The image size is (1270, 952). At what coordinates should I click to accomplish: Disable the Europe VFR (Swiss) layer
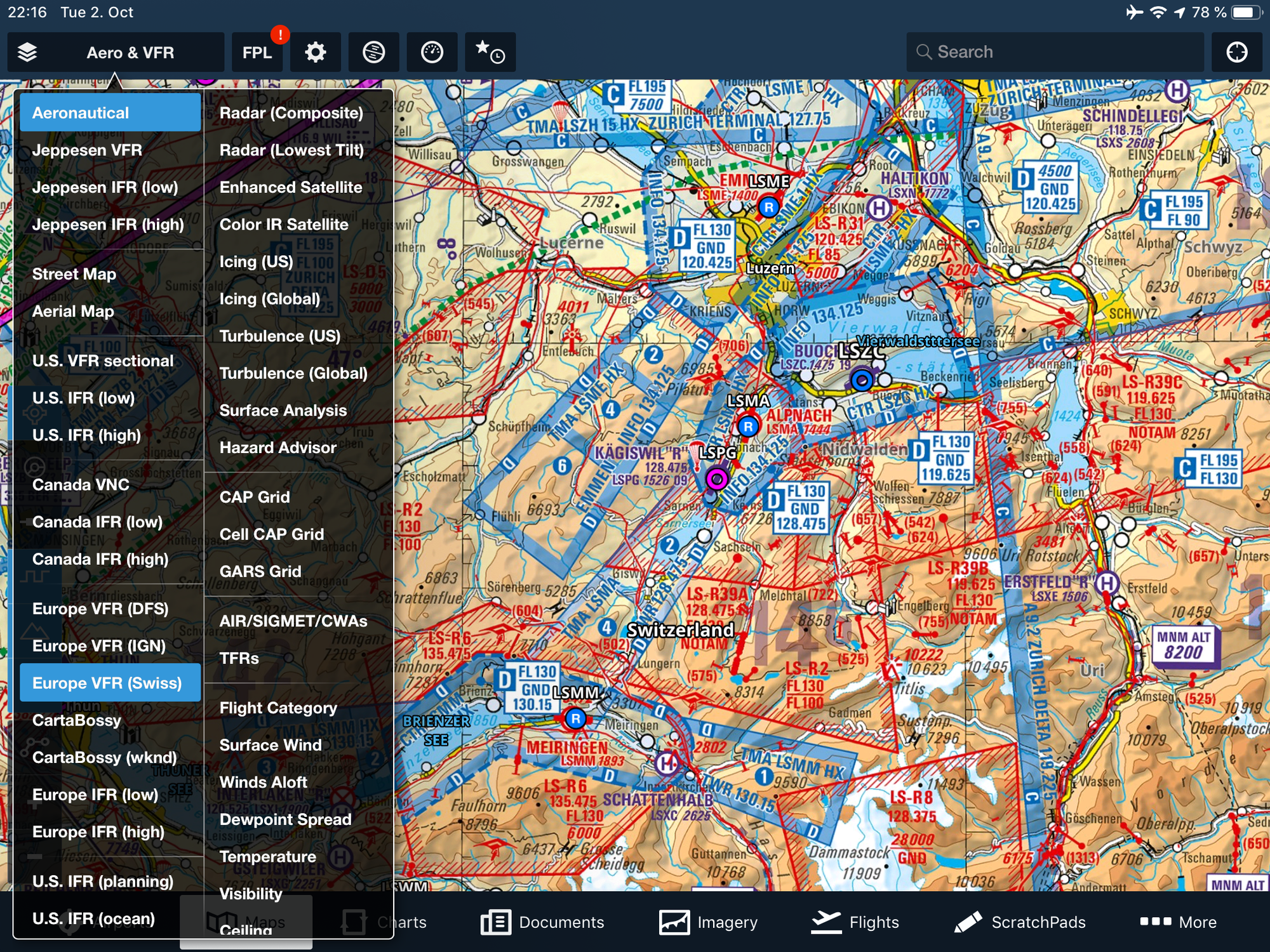[107, 683]
